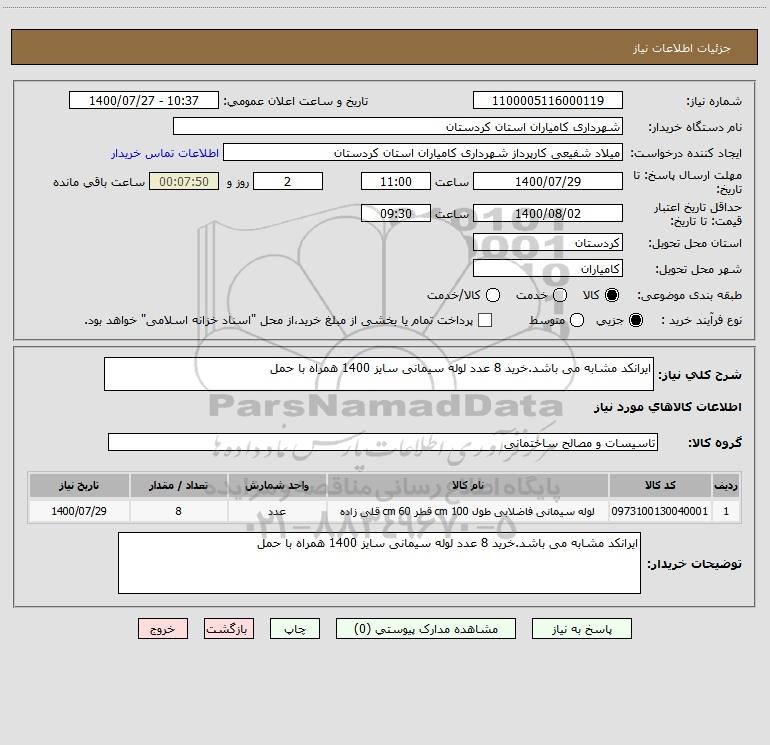Click the need date cell 1400/07/29
This screenshot has height=745, width=770.
79,511
